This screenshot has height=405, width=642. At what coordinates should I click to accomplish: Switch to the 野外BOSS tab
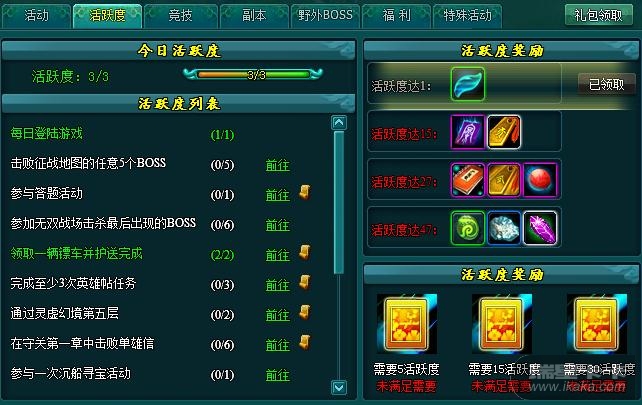pos(325,16)
